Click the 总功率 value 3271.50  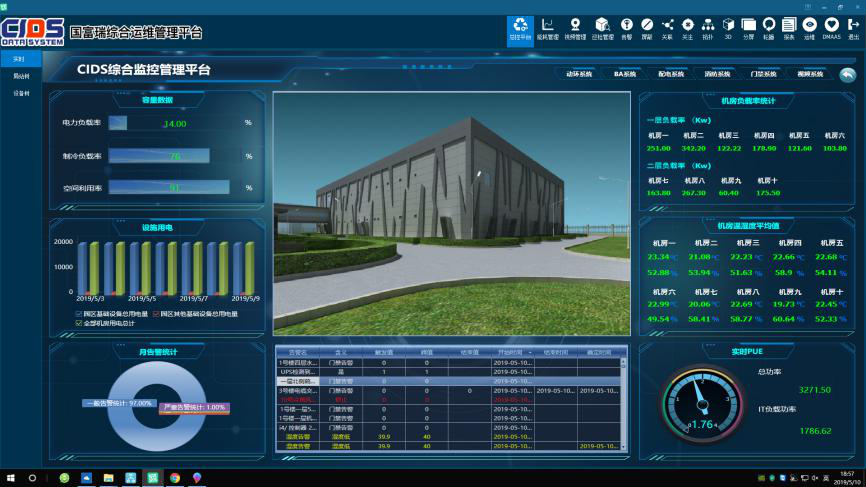(815, 390)
